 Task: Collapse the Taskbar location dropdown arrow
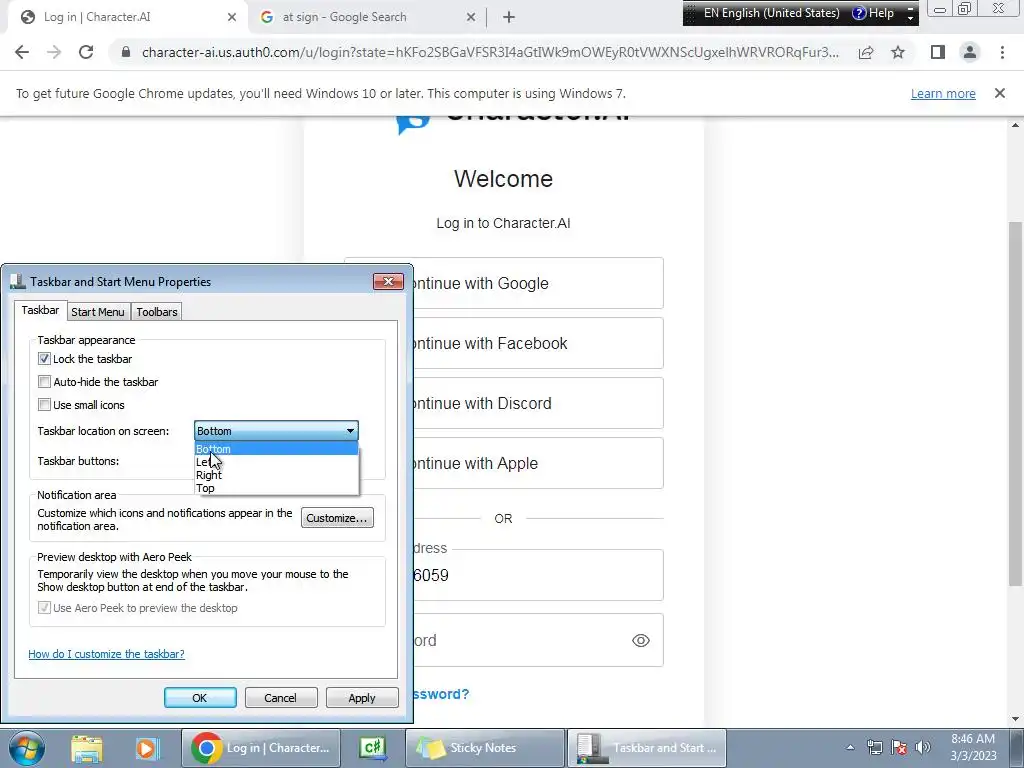click(350, 431)
